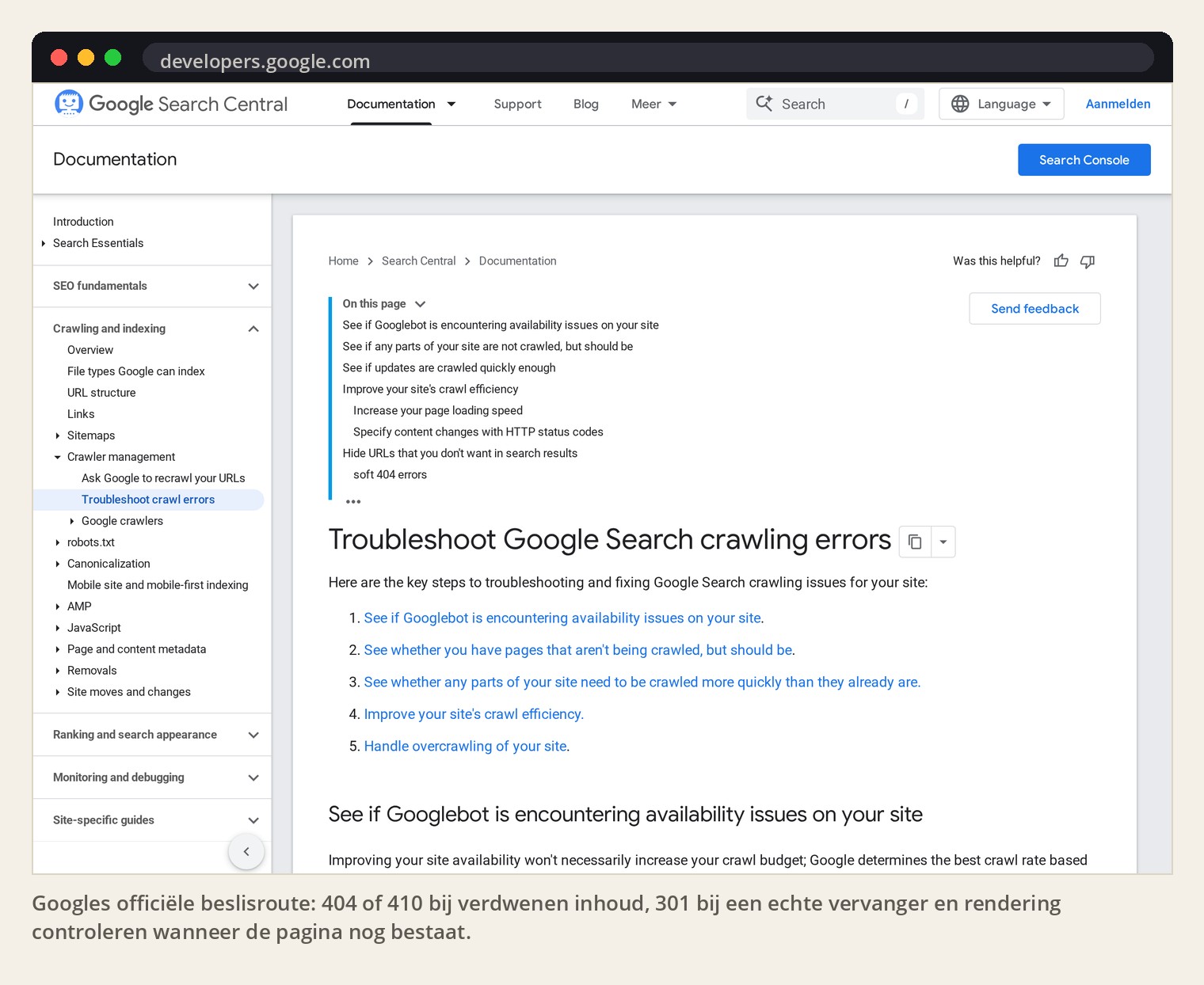Open step 4 Improve crawl efficiency link
Image resolution: width=1204 pixels, height=985 pixels.
tap(474, 714)
